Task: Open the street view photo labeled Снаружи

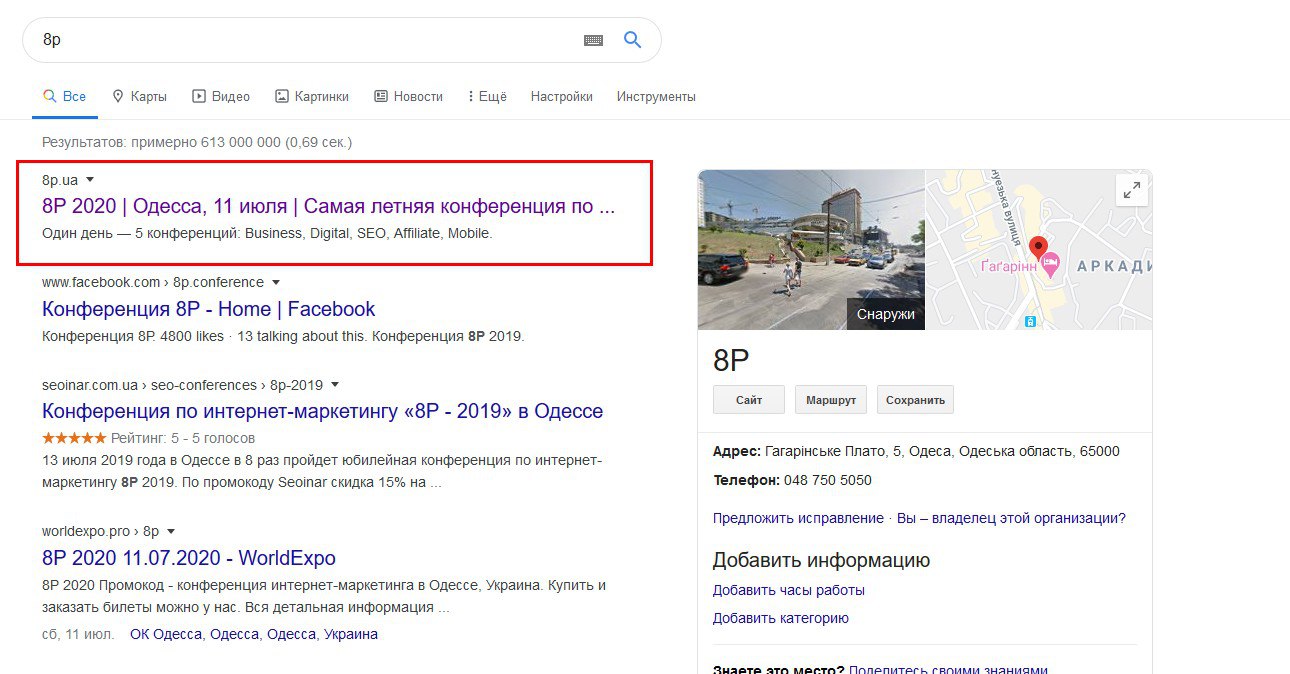Action: (x=811, y=249)
